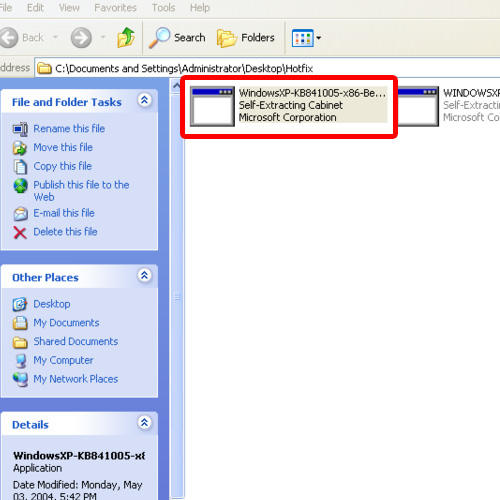Open Desktop in Other Places
Screen dimensions: 500x500
[52, 304]
